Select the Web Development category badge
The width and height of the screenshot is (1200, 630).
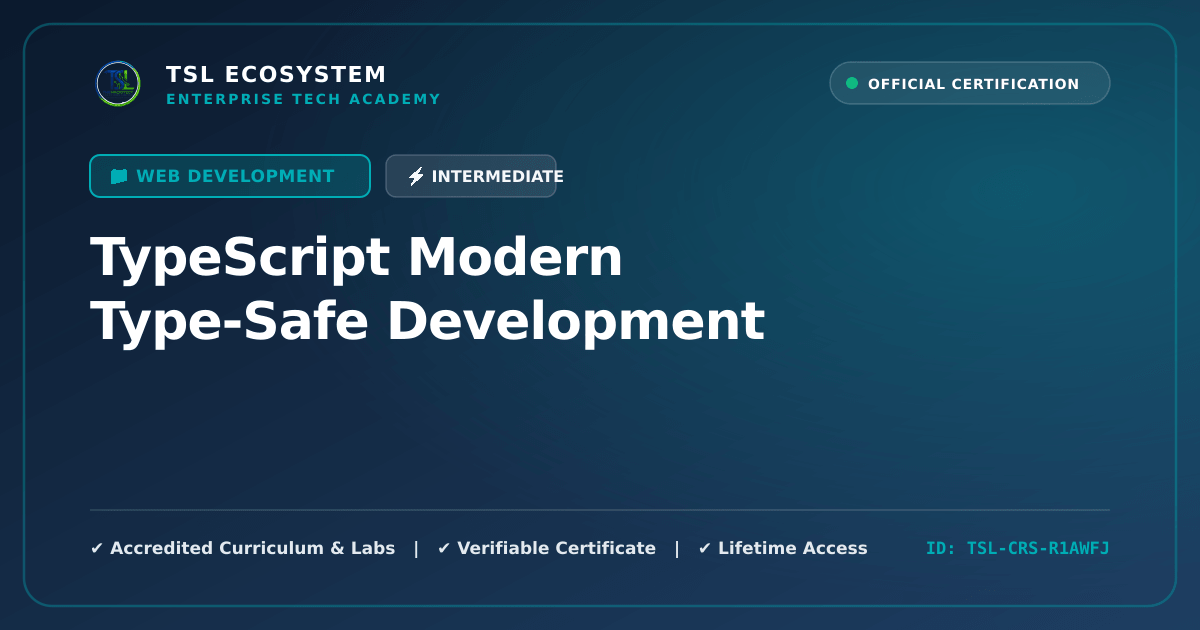pyautogui.click(x=230, y=176)
